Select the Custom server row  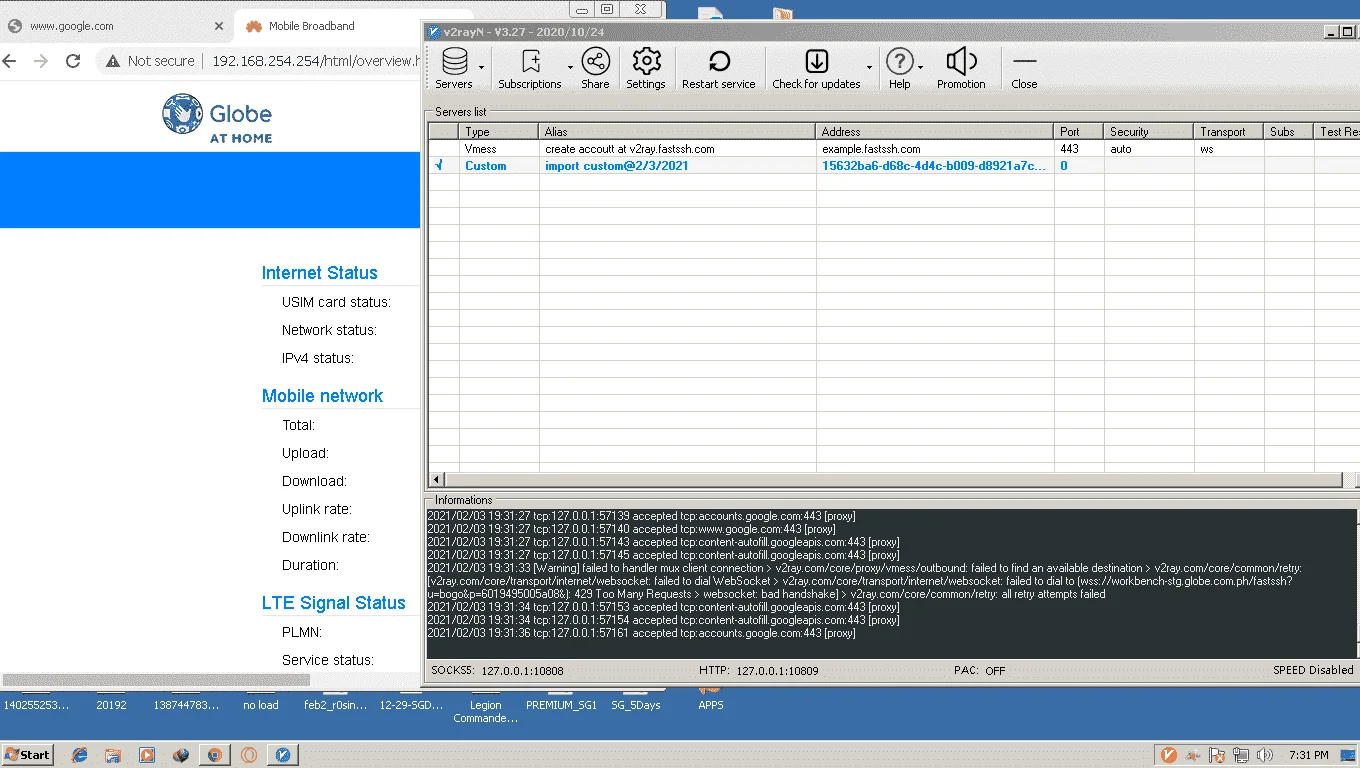click(x=894, y=165)
